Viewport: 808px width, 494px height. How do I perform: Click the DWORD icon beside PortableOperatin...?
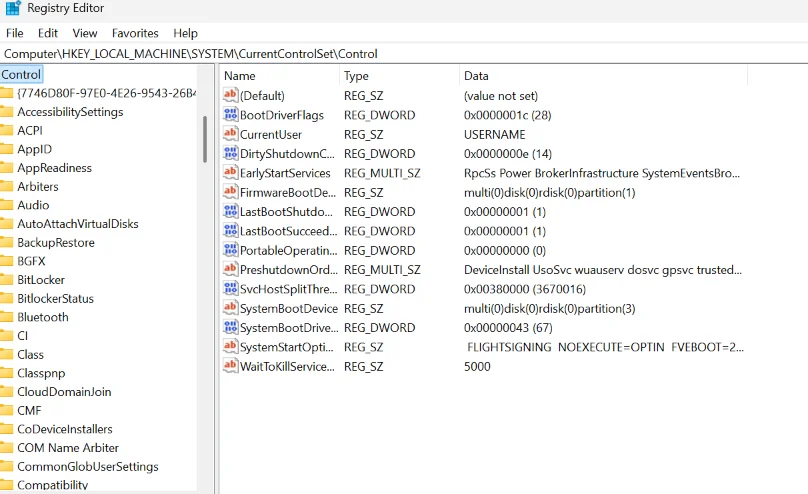point(230,249)
